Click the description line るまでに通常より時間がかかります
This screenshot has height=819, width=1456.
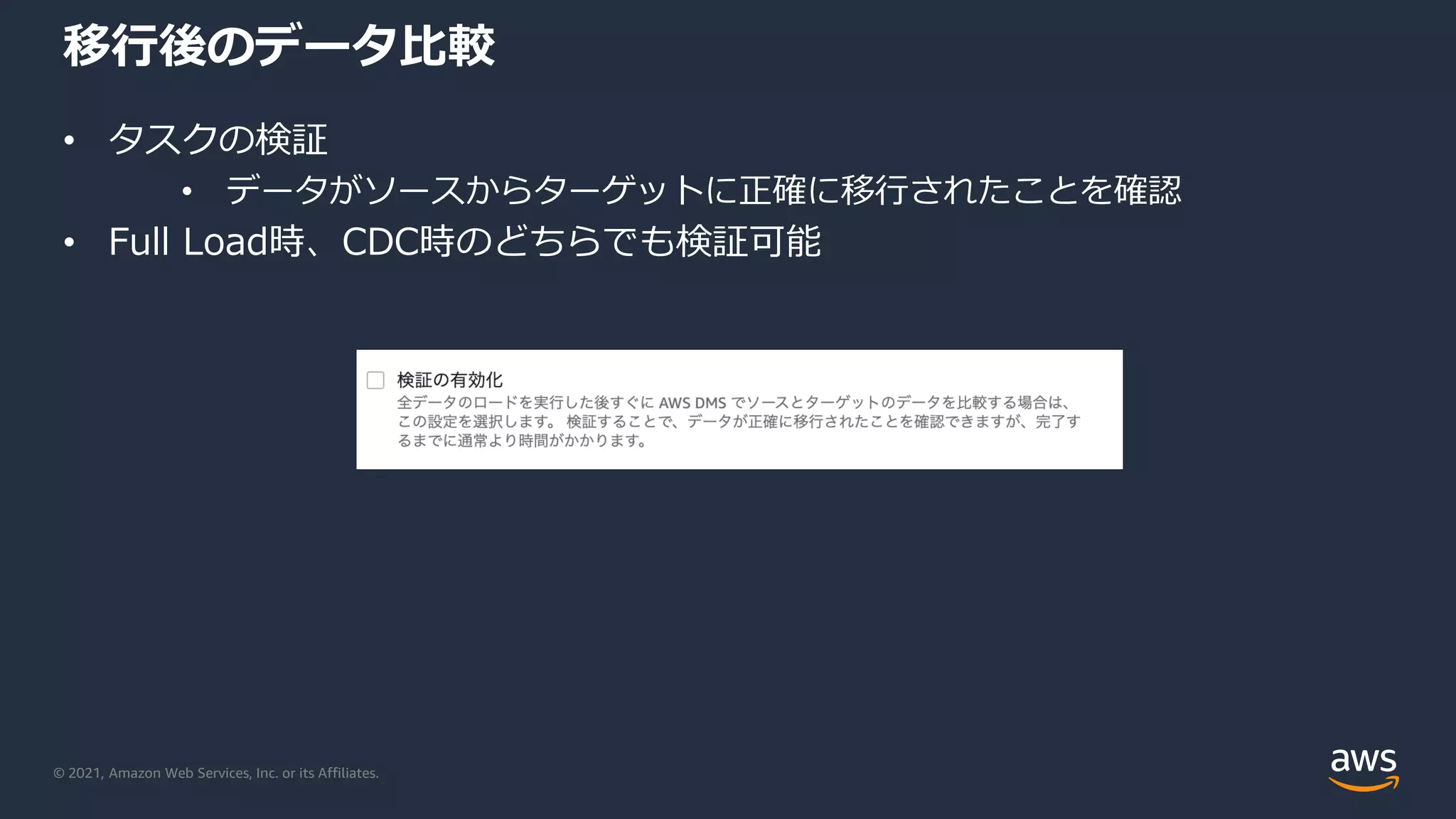tap(522, 441)
